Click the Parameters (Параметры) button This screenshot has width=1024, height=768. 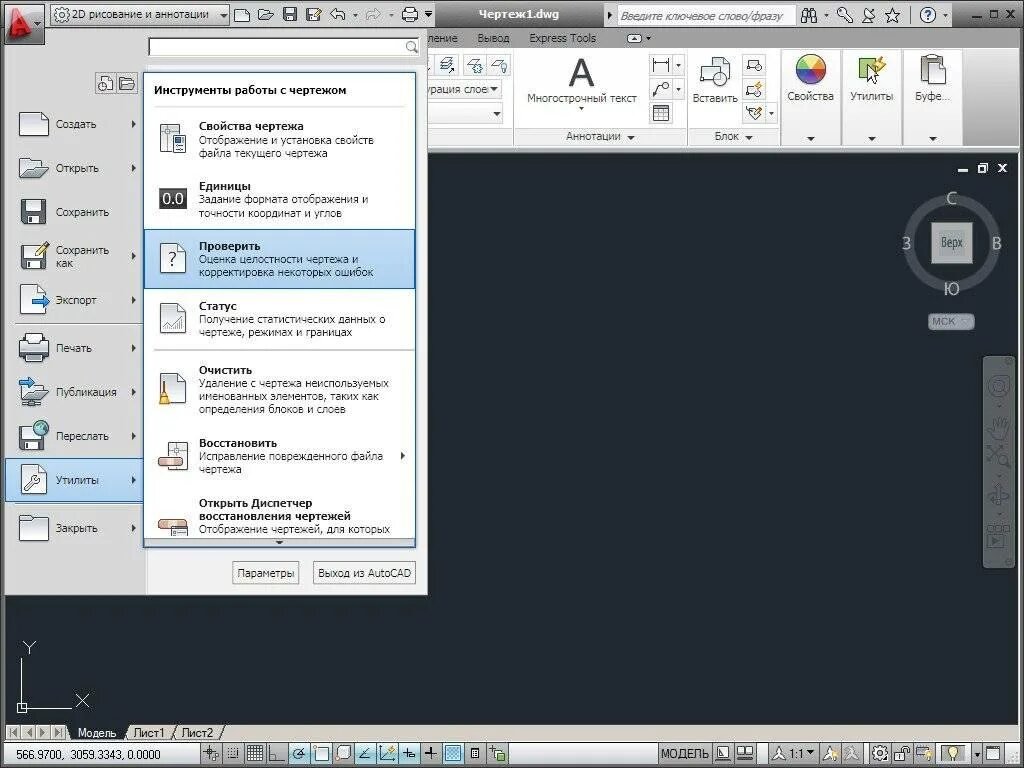tap(265, 573)
